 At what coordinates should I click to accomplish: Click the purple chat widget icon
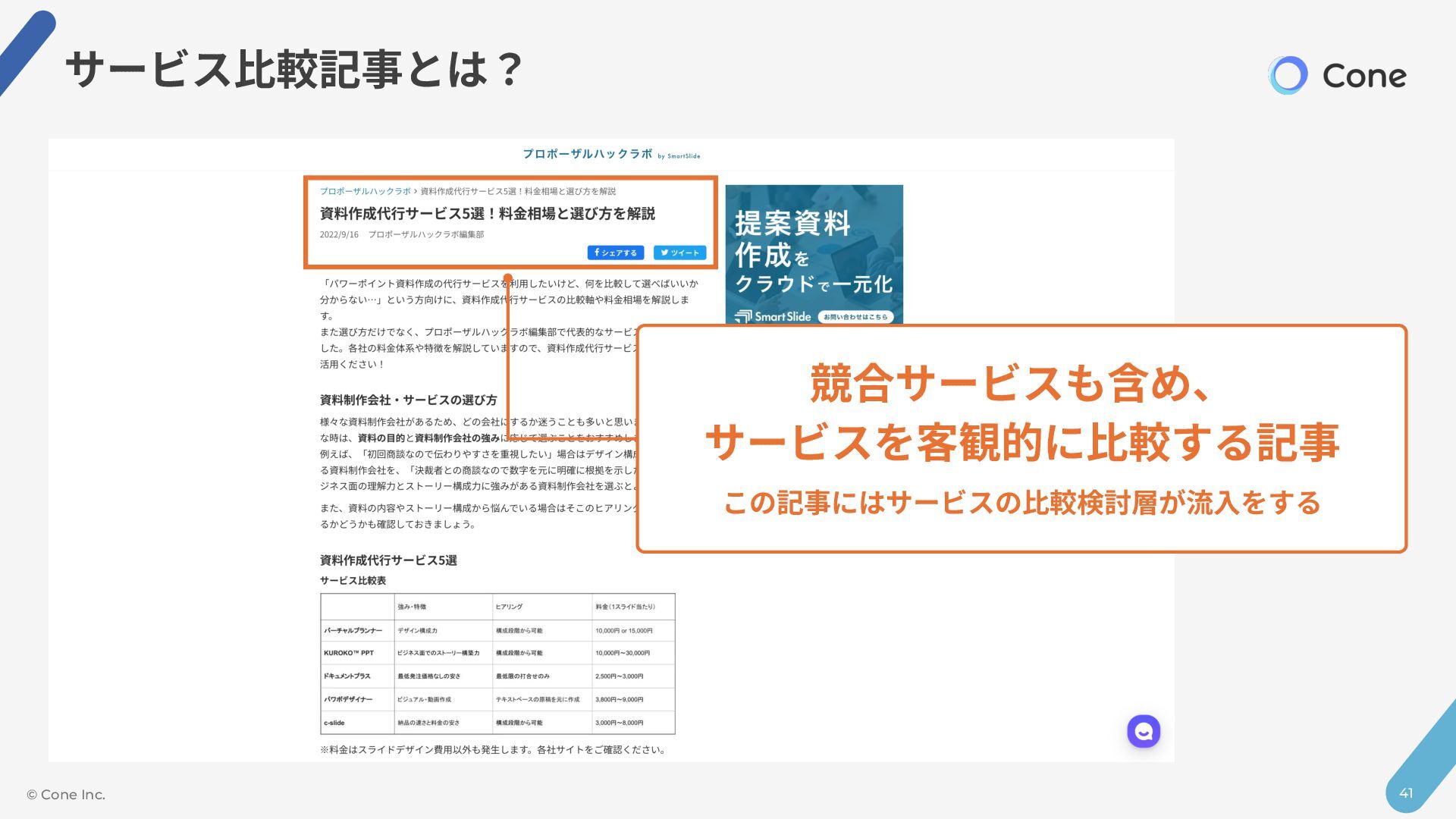tap(1144, 731)
